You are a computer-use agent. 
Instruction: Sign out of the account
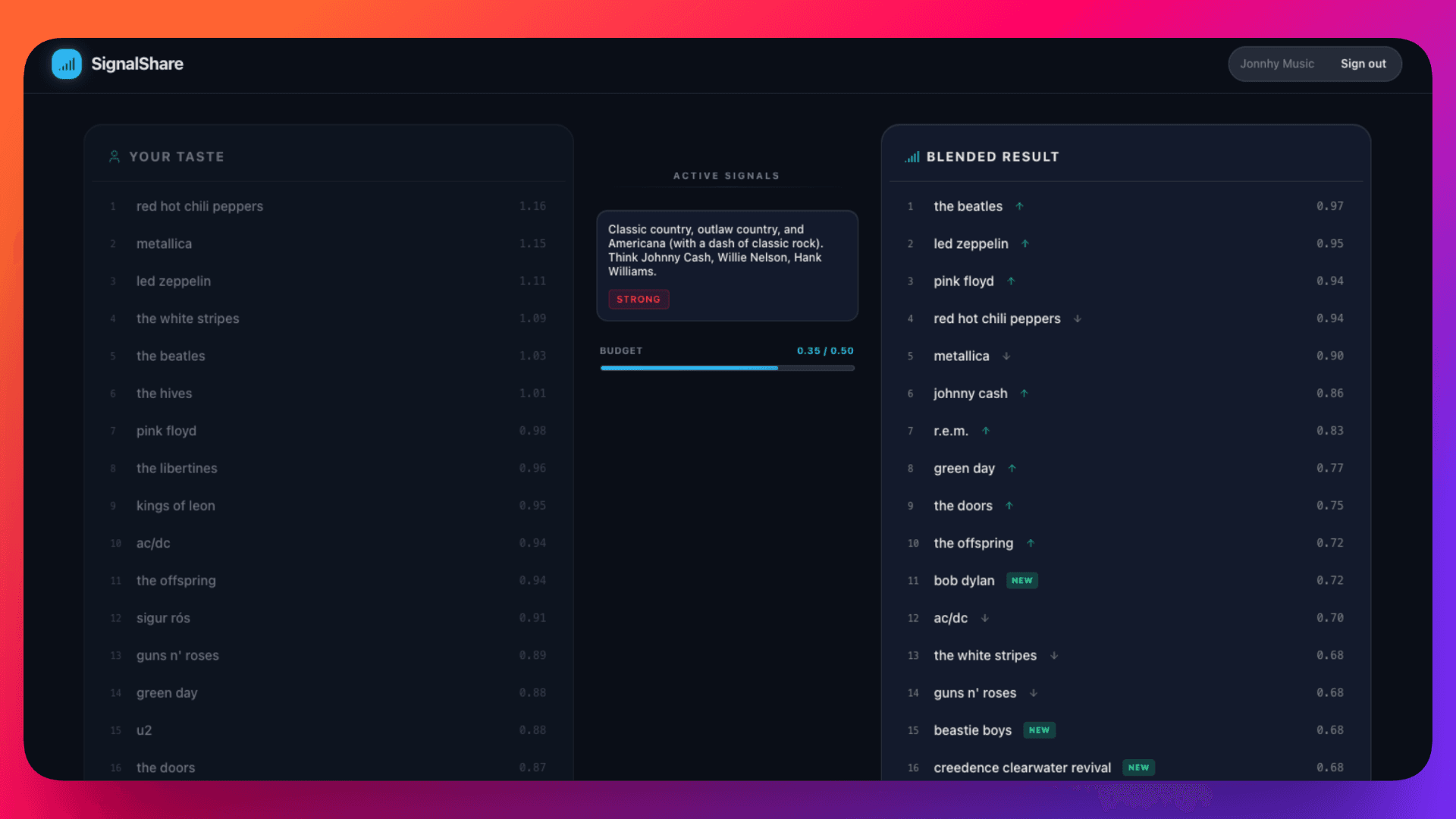[1363, 64]
